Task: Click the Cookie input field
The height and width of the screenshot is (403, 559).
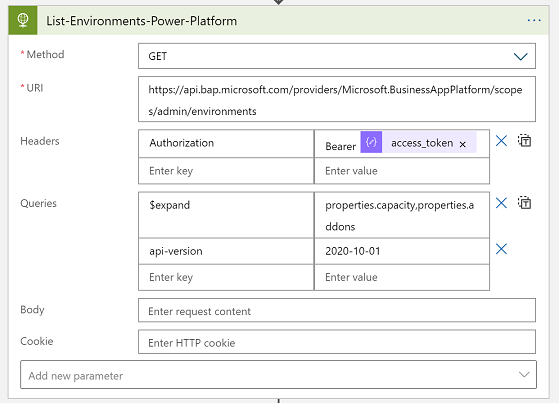Action: [337, 342]
